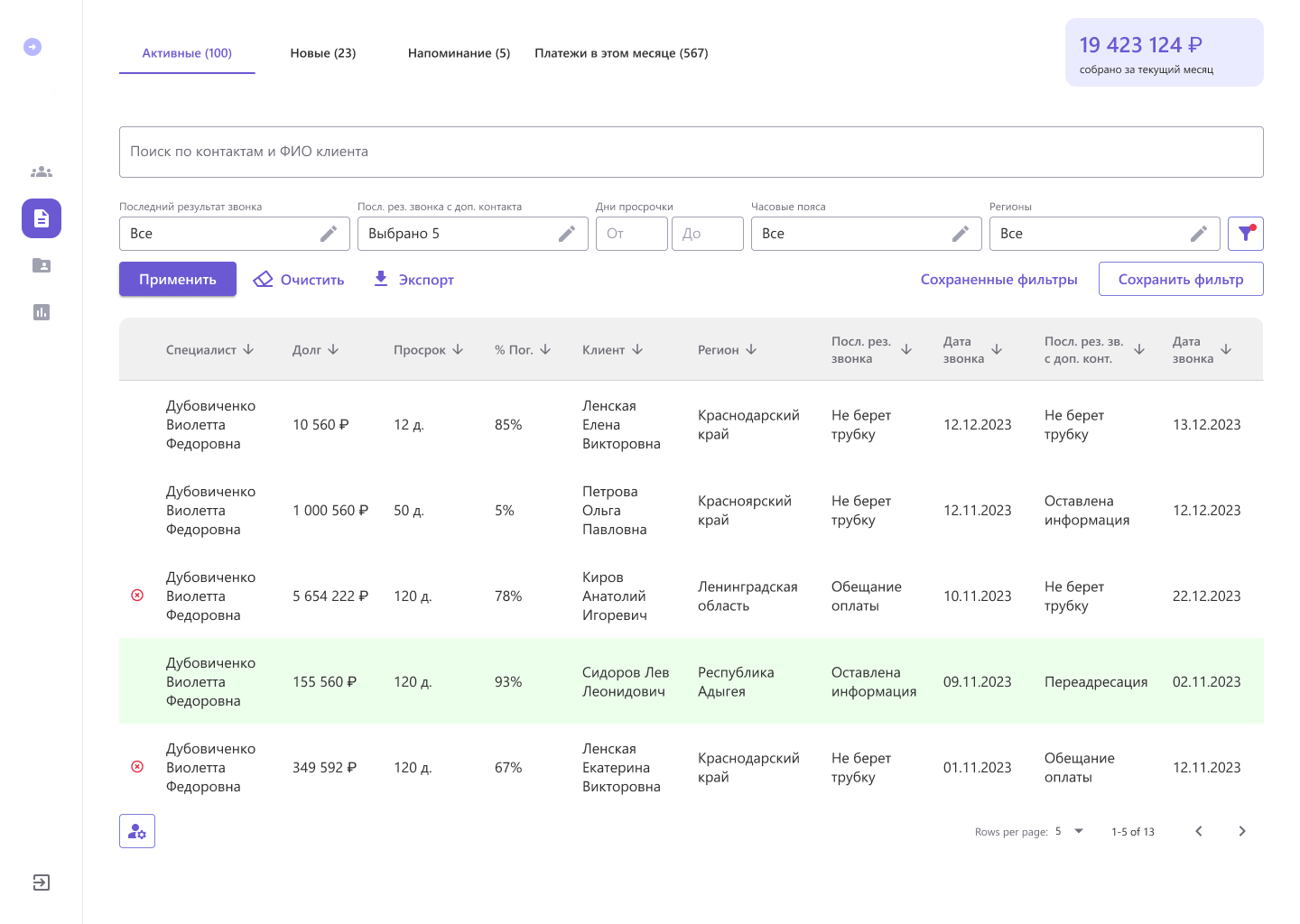Open the assign specialist settings icon

pyautogui.click(x=137, y=831)
